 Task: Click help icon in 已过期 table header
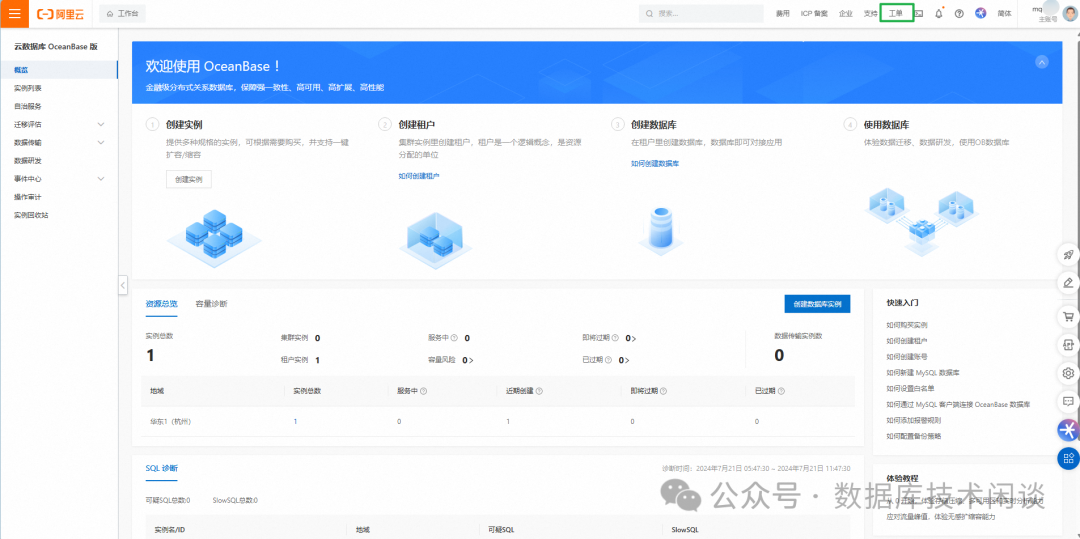tap(780, 391)
